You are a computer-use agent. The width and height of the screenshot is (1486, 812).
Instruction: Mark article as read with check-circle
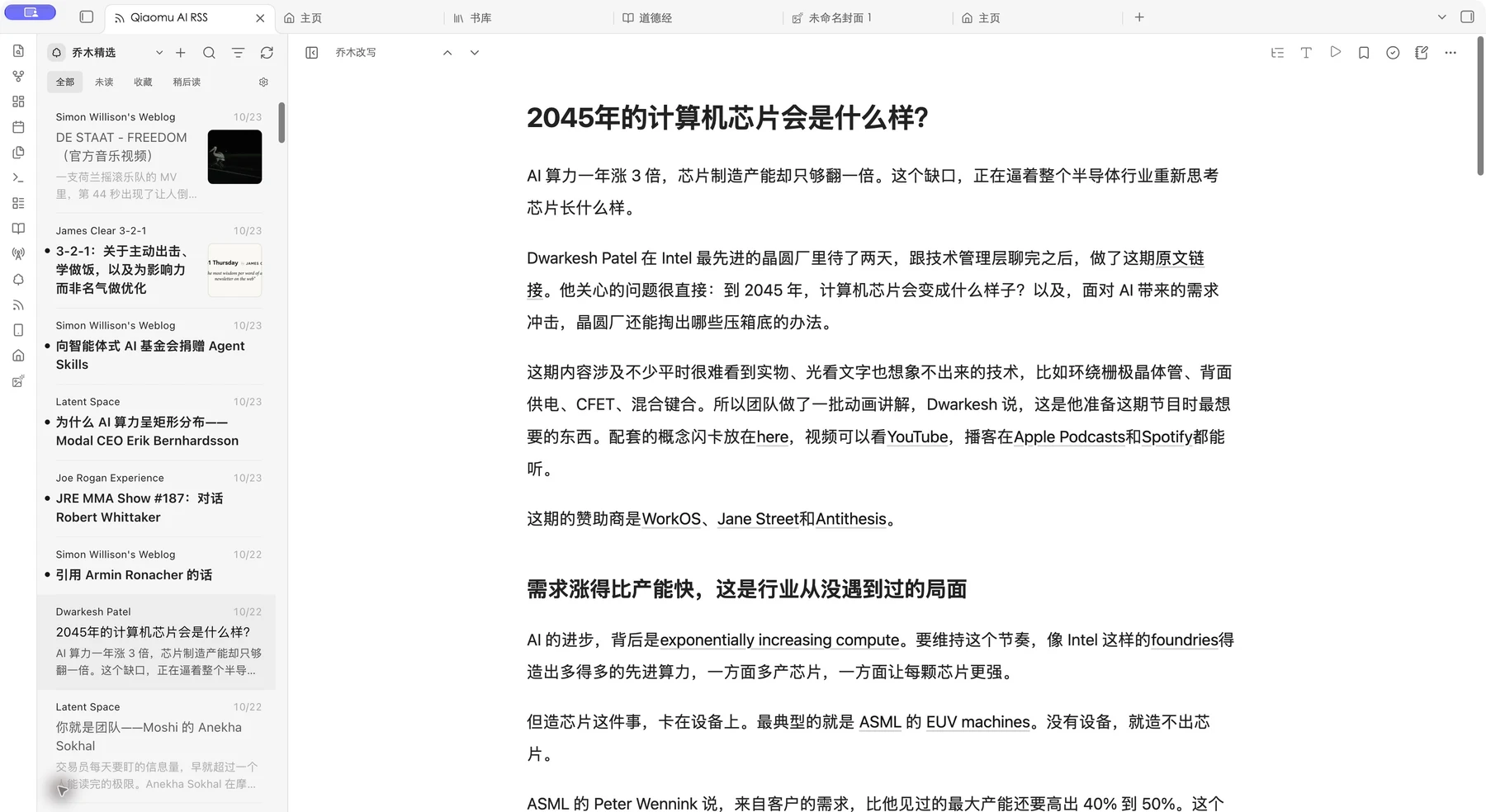[x=1393, y=53]
